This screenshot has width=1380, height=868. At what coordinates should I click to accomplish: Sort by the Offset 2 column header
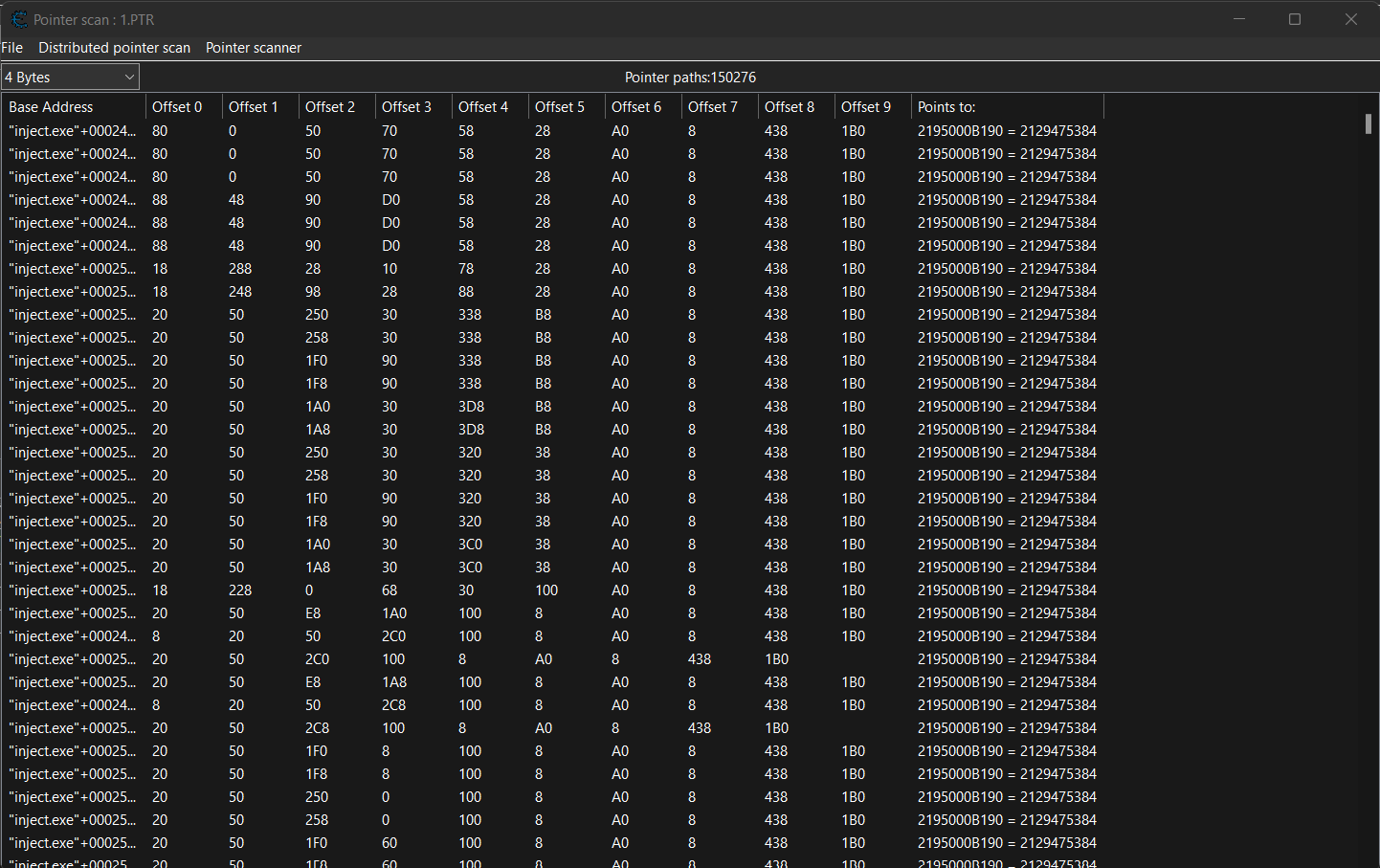[337, 107]
